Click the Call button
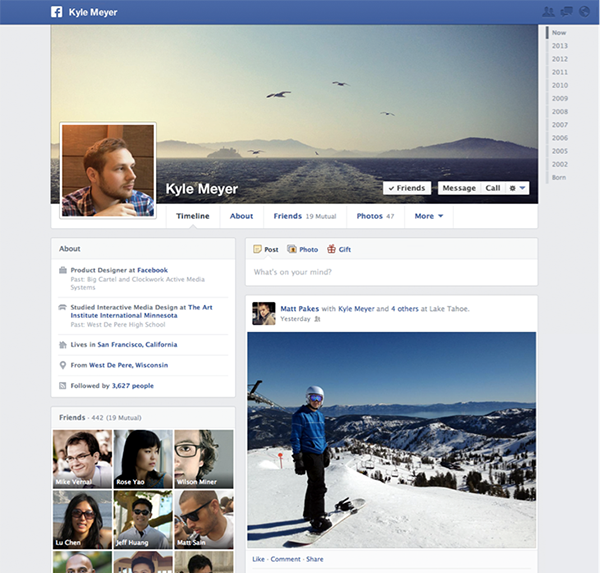The height and width of the screenshot is (573, 600). point(493,188)
